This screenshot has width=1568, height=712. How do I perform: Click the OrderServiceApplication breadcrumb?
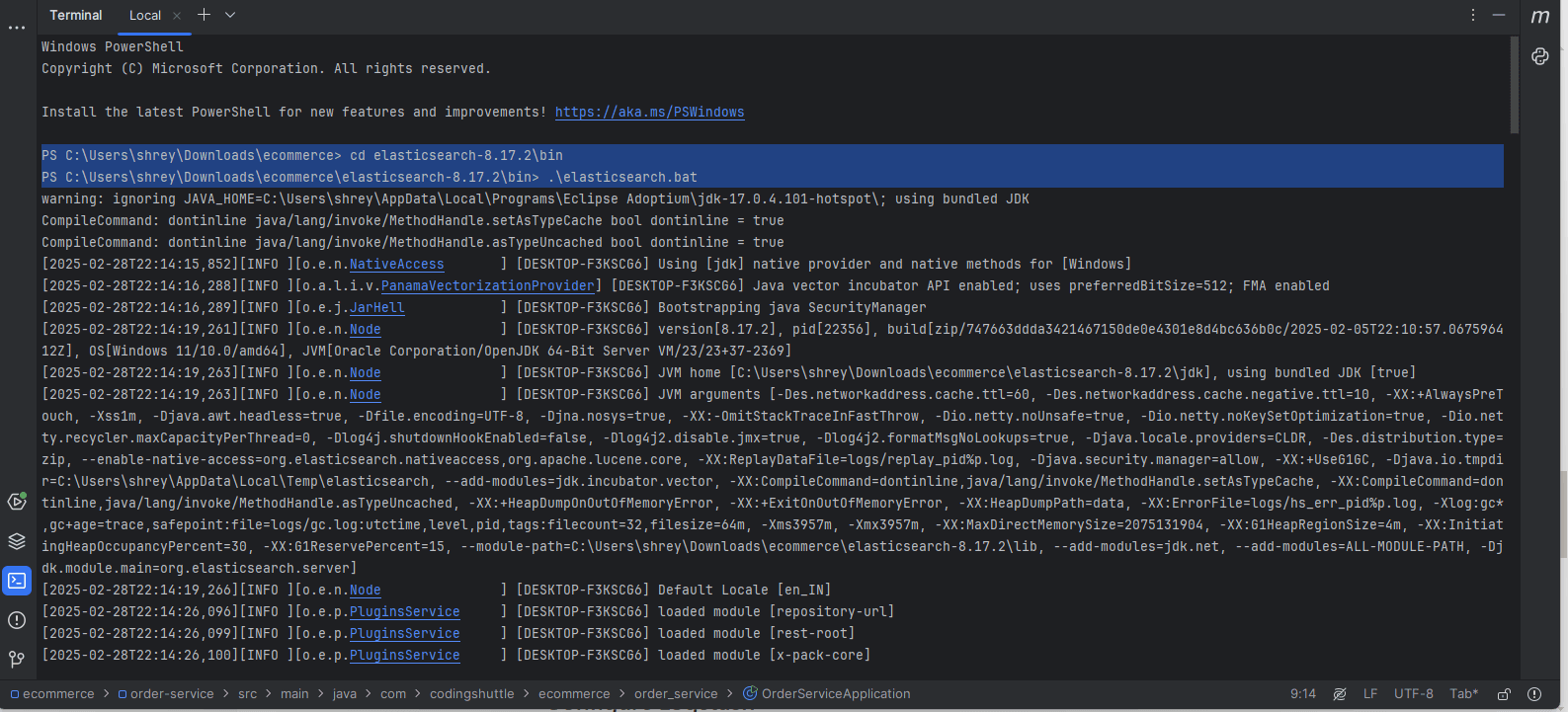click(827, 694)
